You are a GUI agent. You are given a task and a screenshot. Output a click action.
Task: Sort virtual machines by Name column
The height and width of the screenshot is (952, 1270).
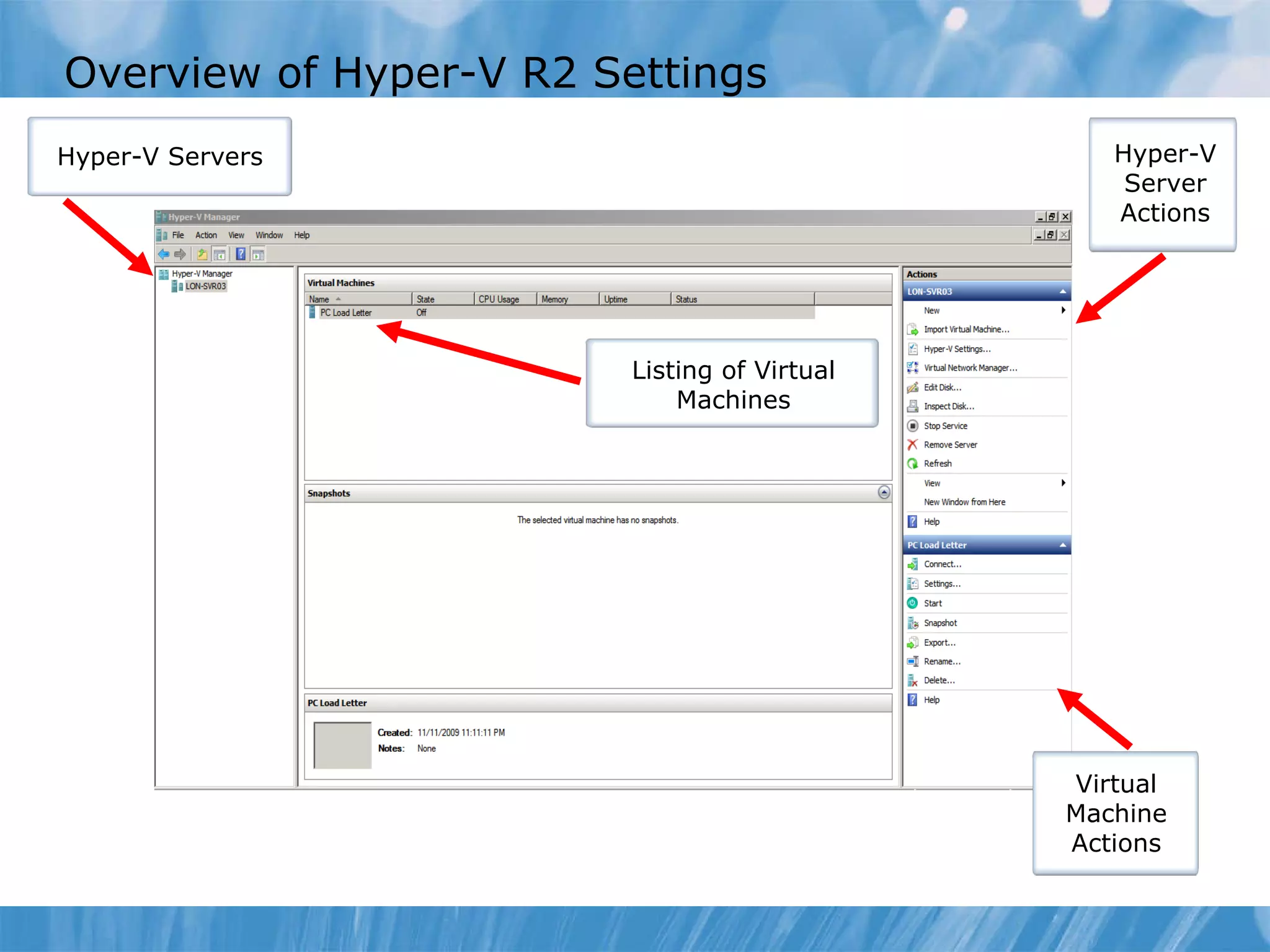pos(359,299)
